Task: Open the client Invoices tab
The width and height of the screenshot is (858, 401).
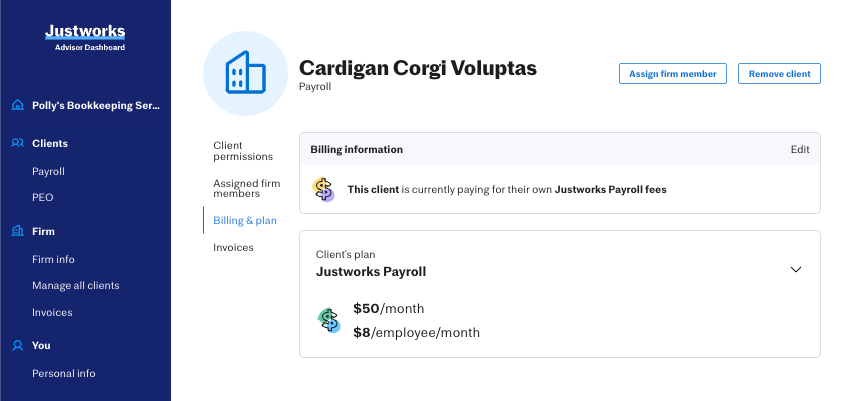Action: coord(233,247)
